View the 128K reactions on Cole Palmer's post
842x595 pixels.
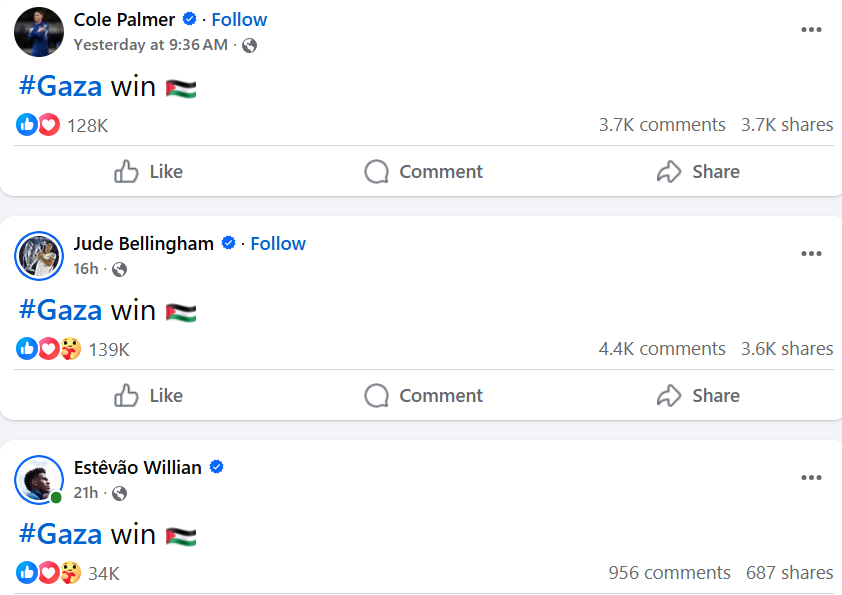tap(87, 125)
